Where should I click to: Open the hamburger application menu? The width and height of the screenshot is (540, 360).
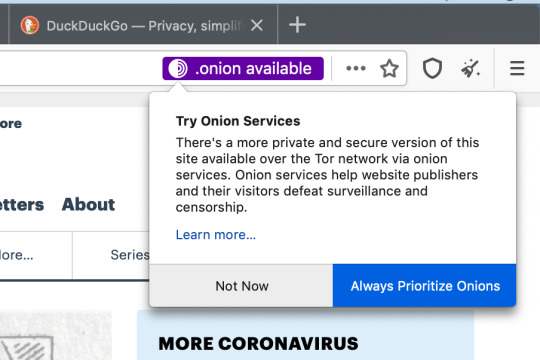517,68
